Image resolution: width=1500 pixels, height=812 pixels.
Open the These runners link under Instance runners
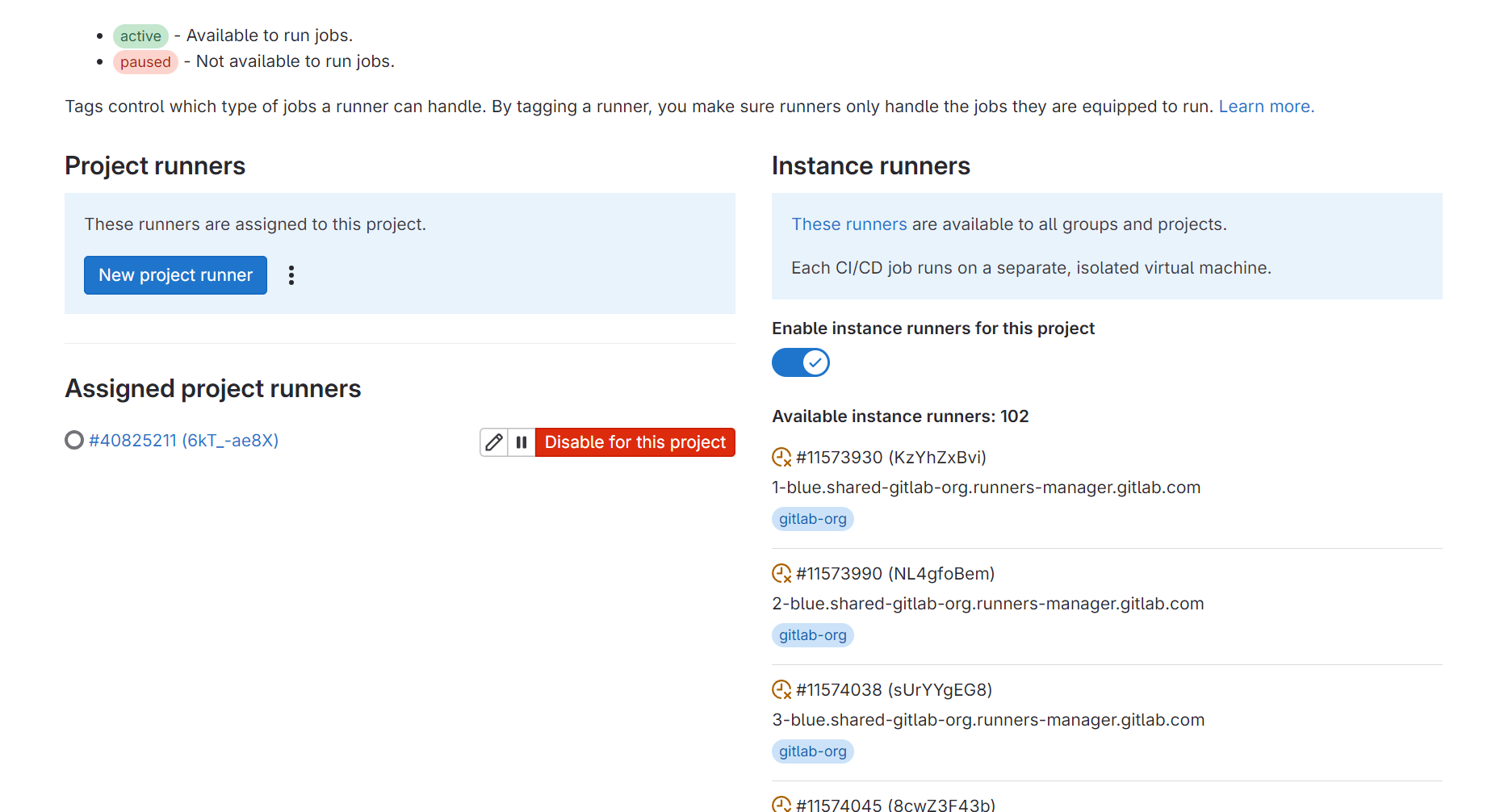click(x=849, y=224)
